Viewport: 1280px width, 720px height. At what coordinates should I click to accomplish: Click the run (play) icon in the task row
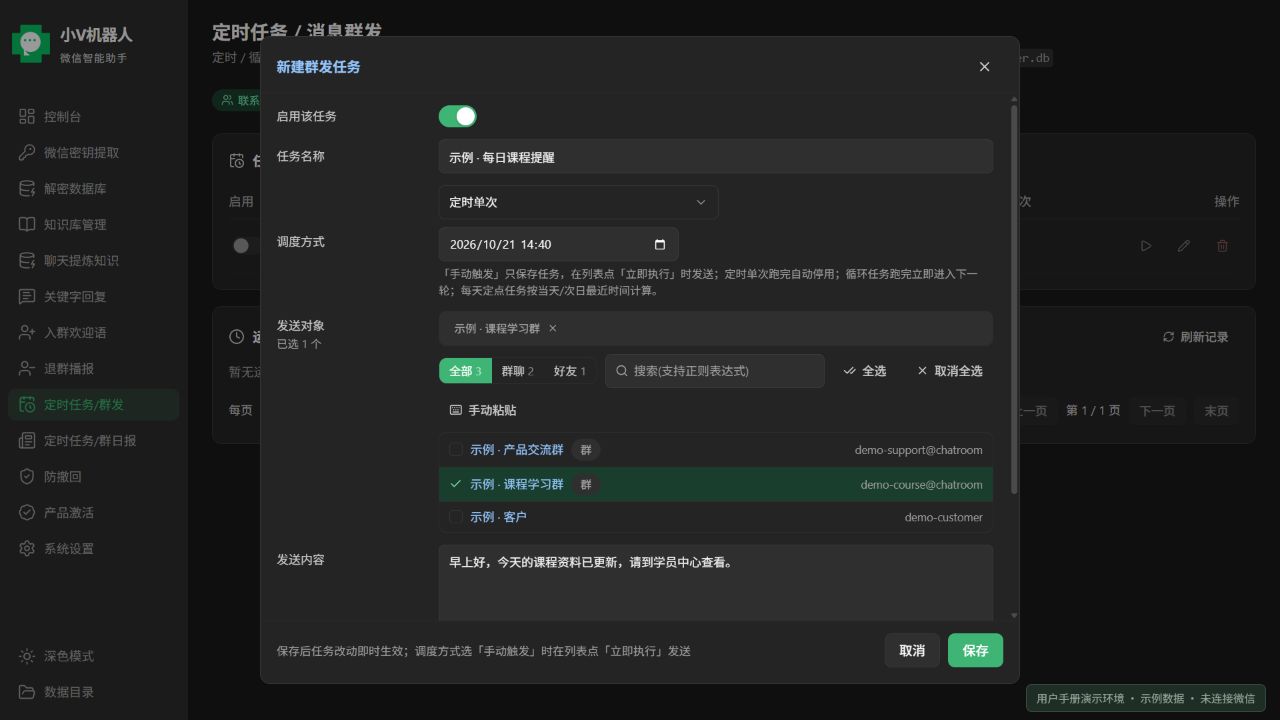click(x=1146, y=246)
